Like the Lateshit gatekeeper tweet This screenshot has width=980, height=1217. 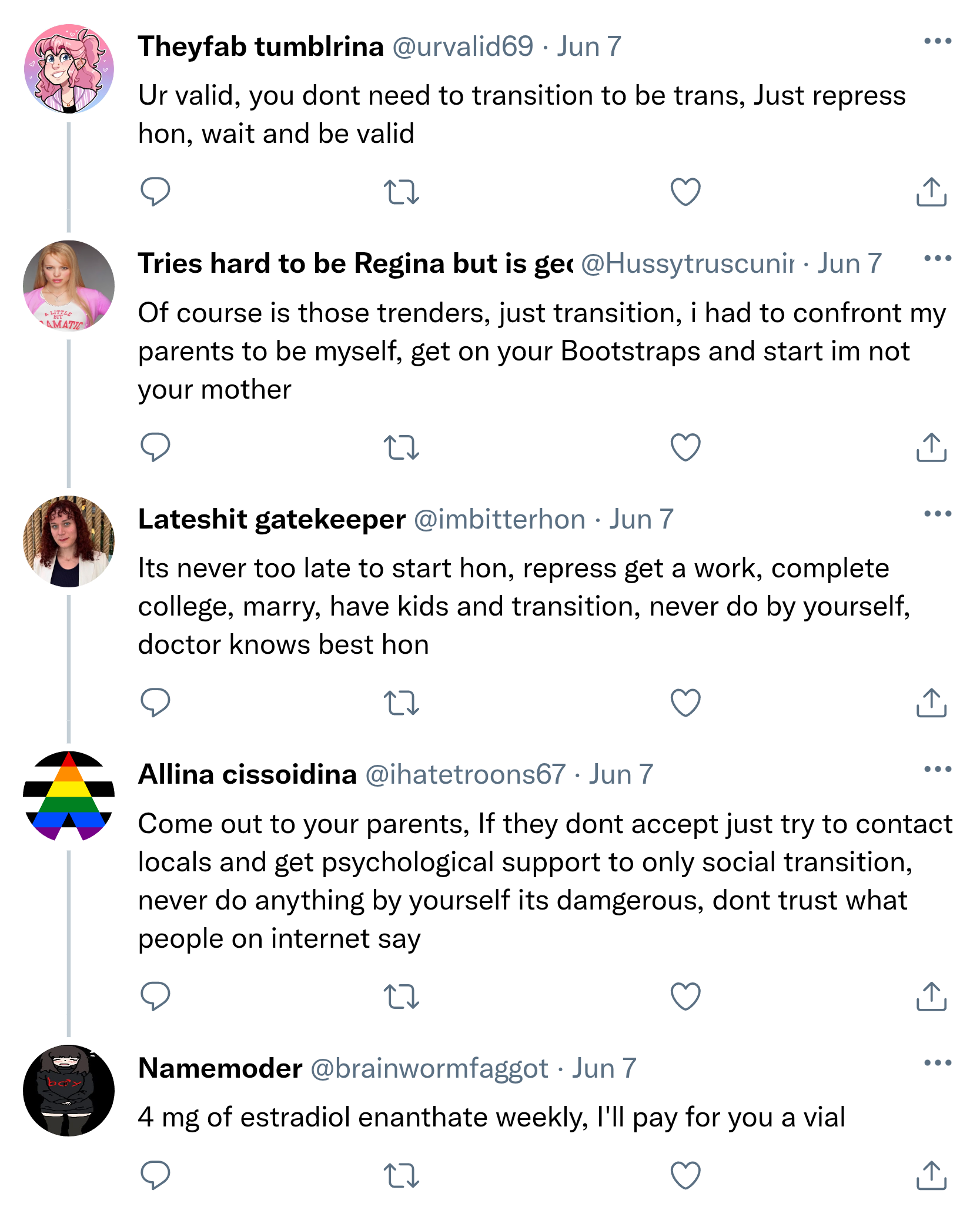point(685,703)
